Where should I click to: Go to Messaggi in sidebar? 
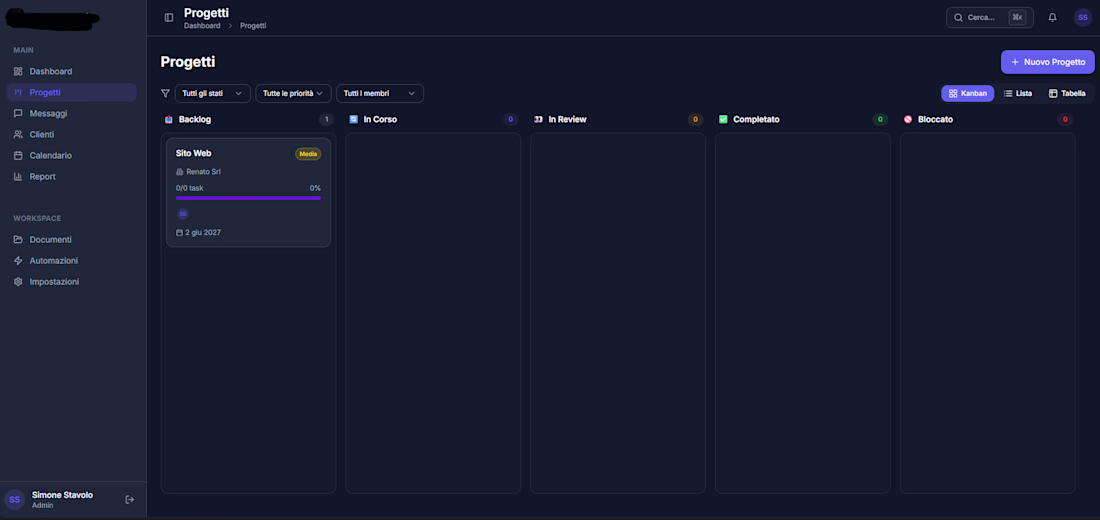48,113
